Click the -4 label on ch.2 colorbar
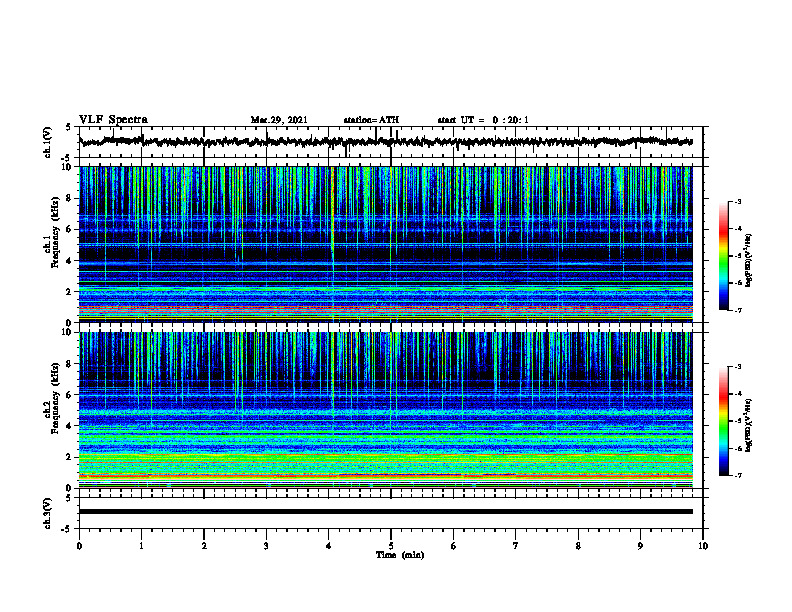Image resolution: width=792 pixels, height=612 pixels. (738, 394)
